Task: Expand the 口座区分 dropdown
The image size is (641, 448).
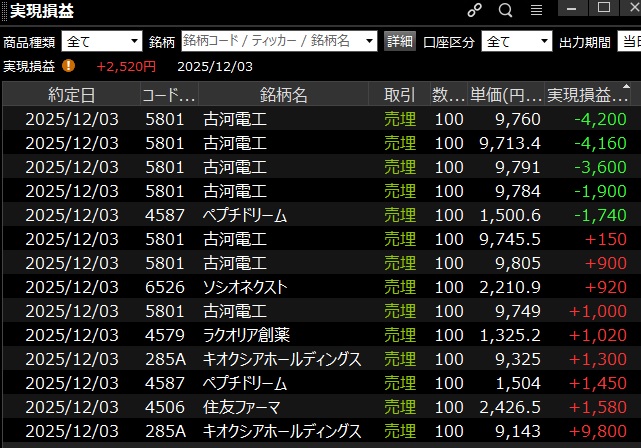Action: click(516, 41)
